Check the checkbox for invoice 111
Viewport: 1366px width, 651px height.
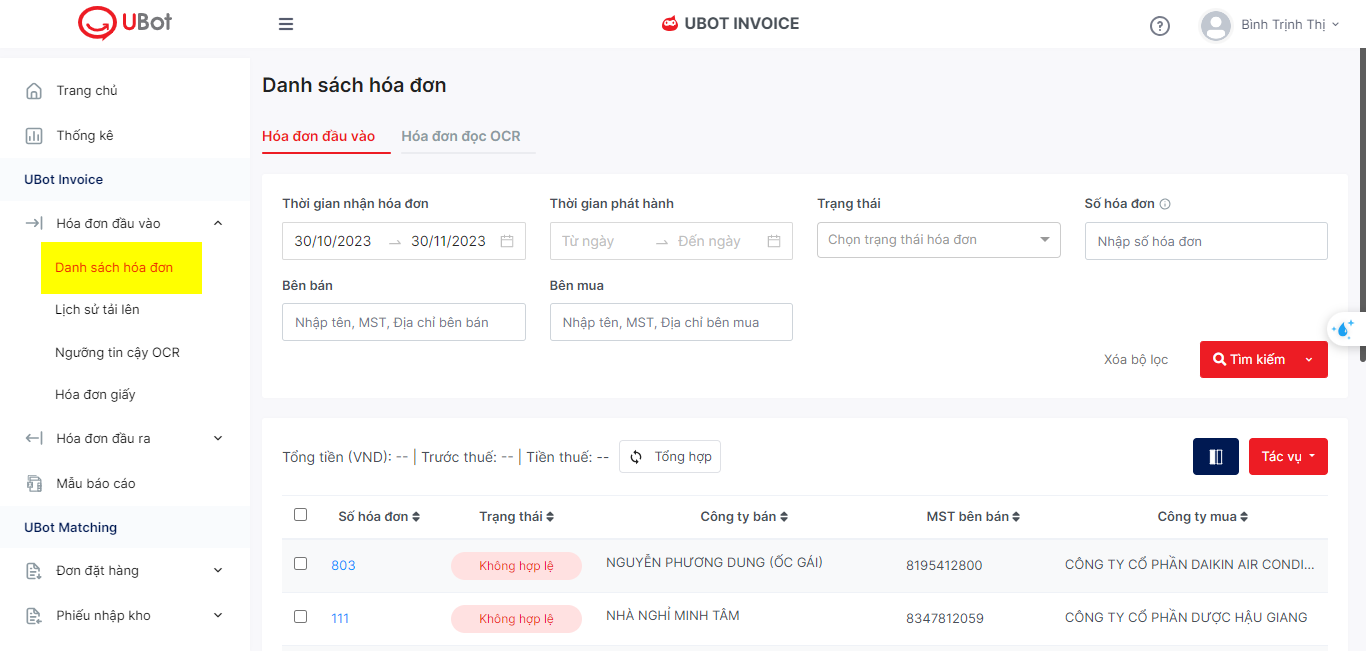pos(301,617)
